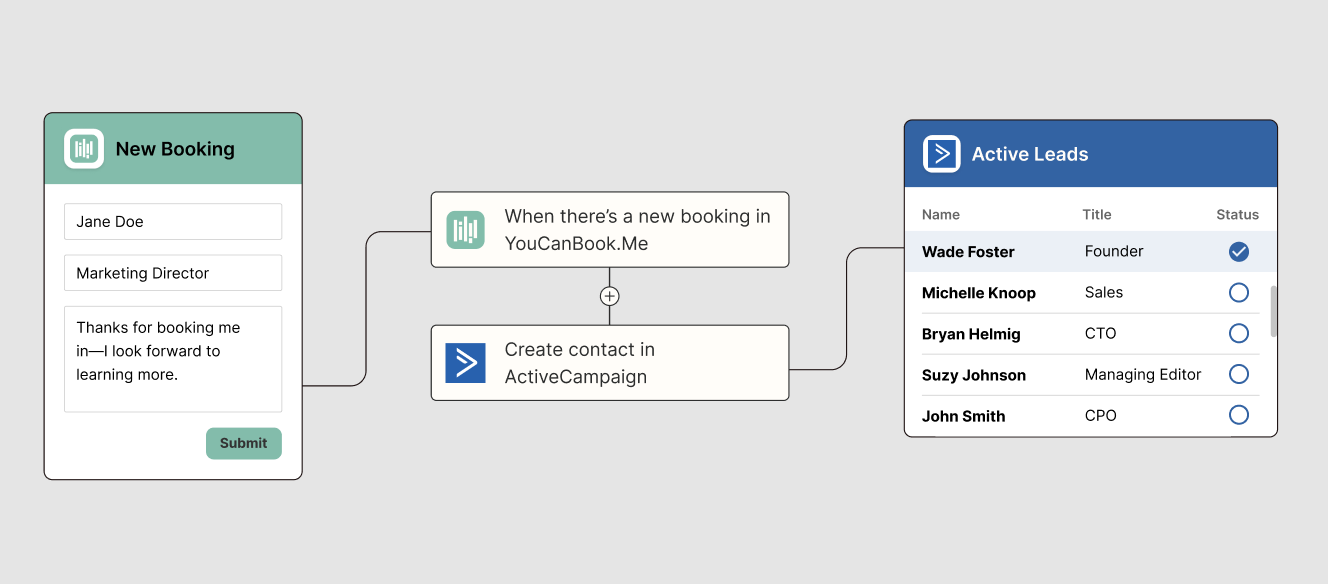
Task: Click the Name column header
Action: [941, 215]
